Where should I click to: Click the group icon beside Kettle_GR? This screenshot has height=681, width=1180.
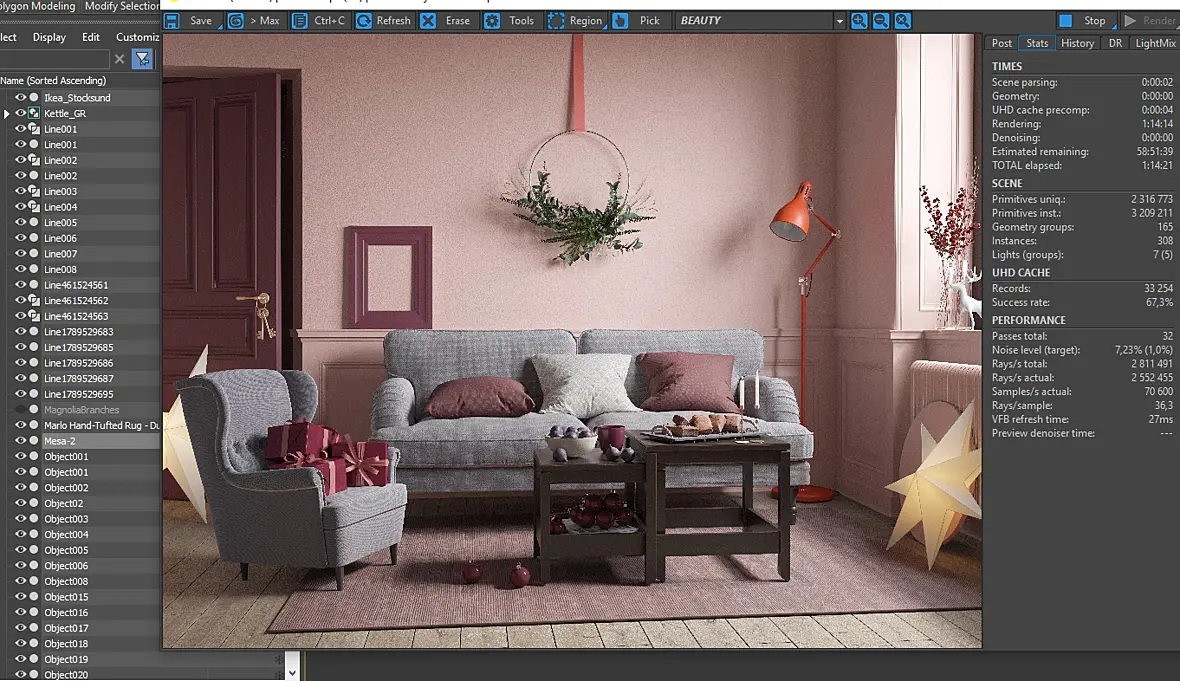click(34, 114)
